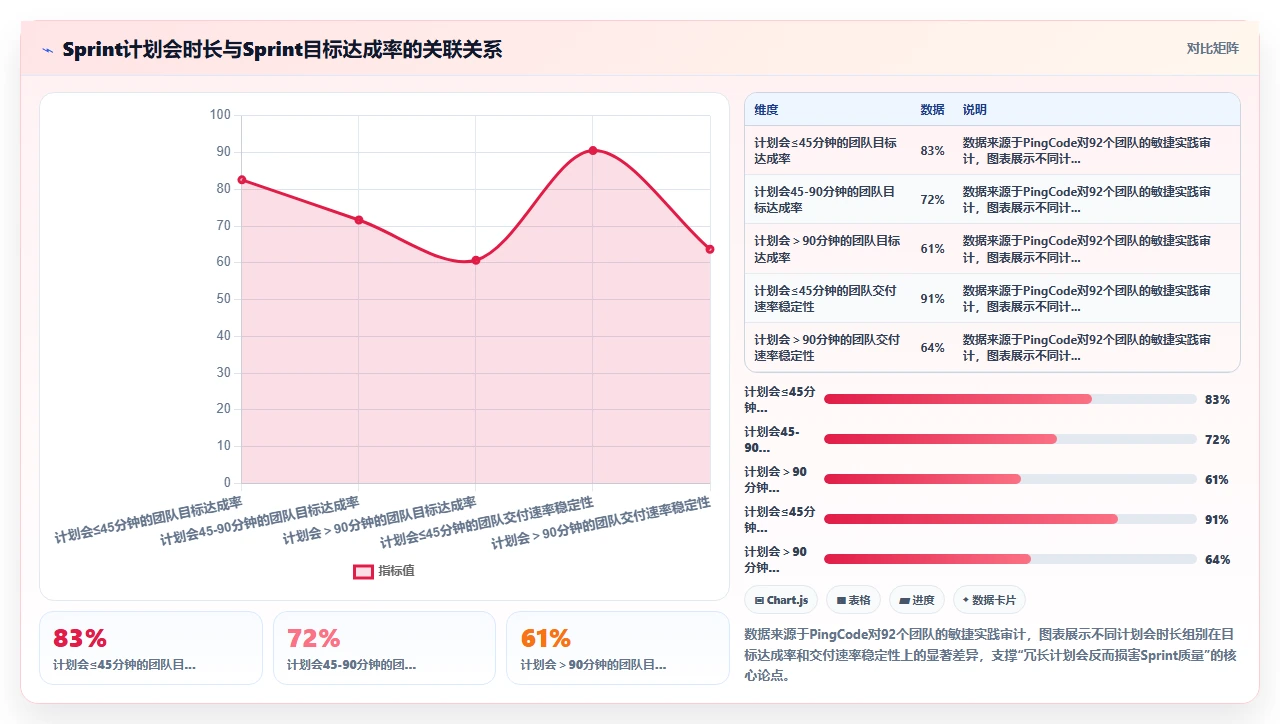This screenshot has width=1280, height=724.
Task: Click the 72% progress bar
Action: coord(1010,439)
